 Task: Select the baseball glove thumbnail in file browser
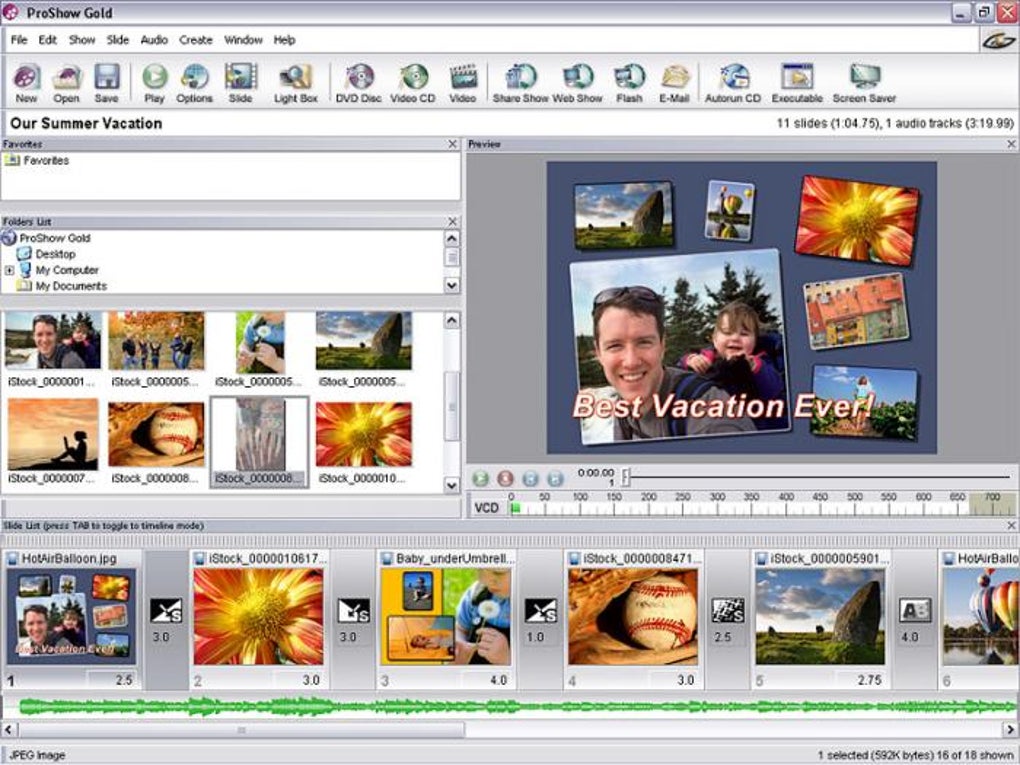tap(156, 434)
